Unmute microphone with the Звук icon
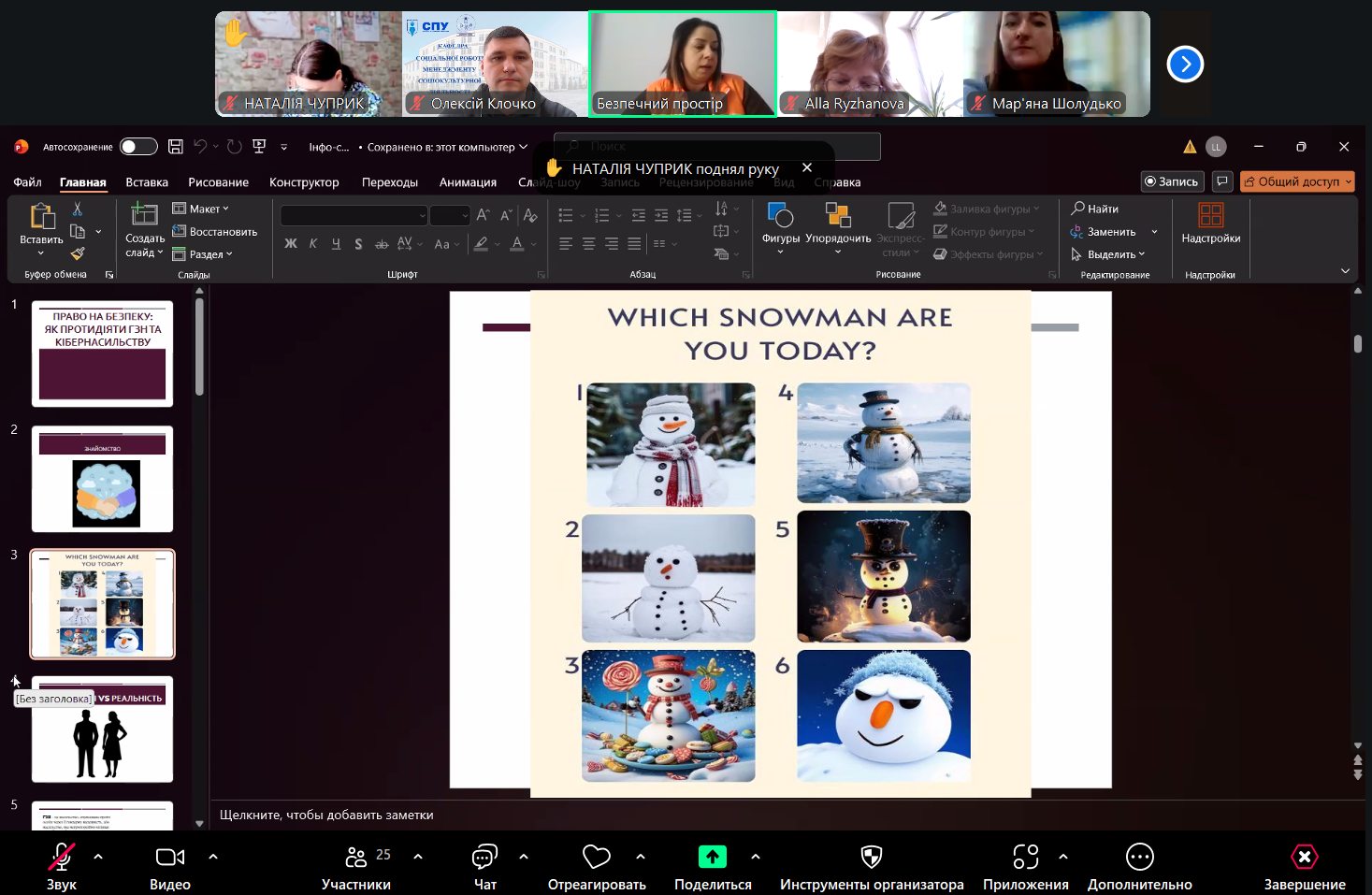Viewport: 1372px width, 895px height. (62, 857)
